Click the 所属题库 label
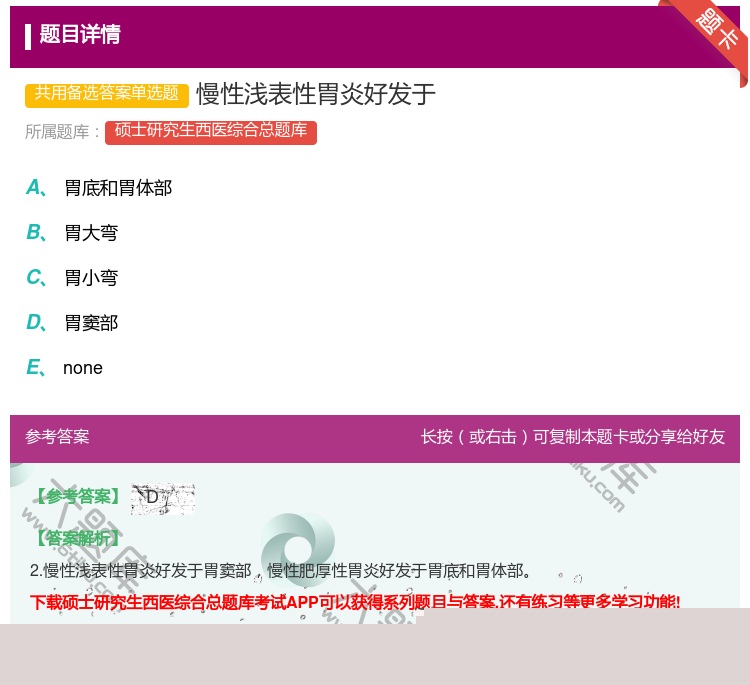 point(62,132)
